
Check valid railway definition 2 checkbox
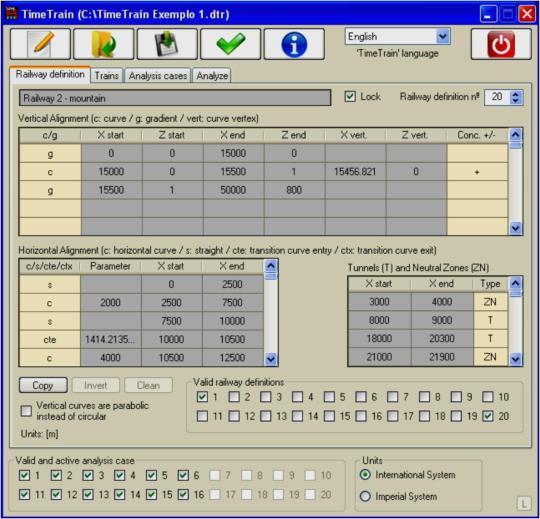pyautogui.click(x=234, y=397)
